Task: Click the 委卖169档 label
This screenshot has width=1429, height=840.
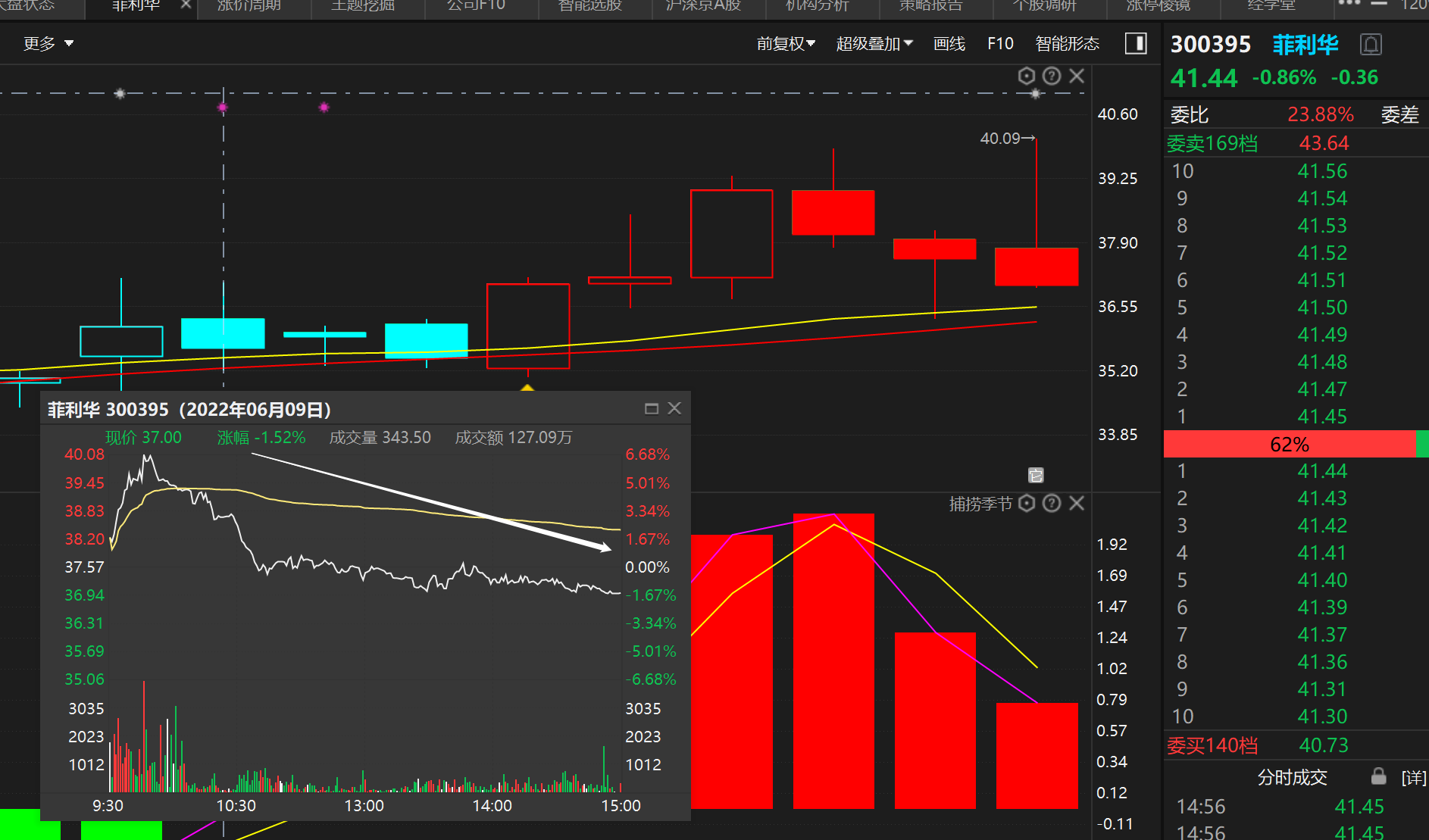Action: tap(1212, 143)
